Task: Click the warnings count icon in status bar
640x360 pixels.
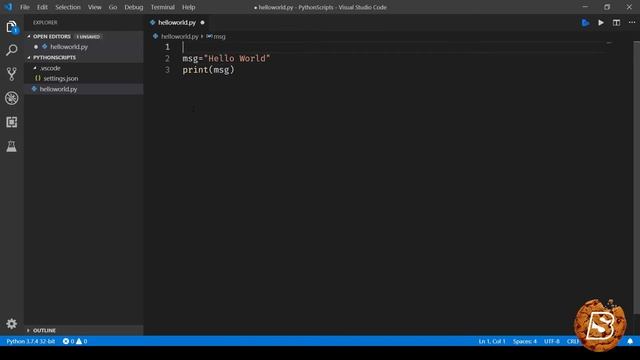Action: [x=79, y=341]
